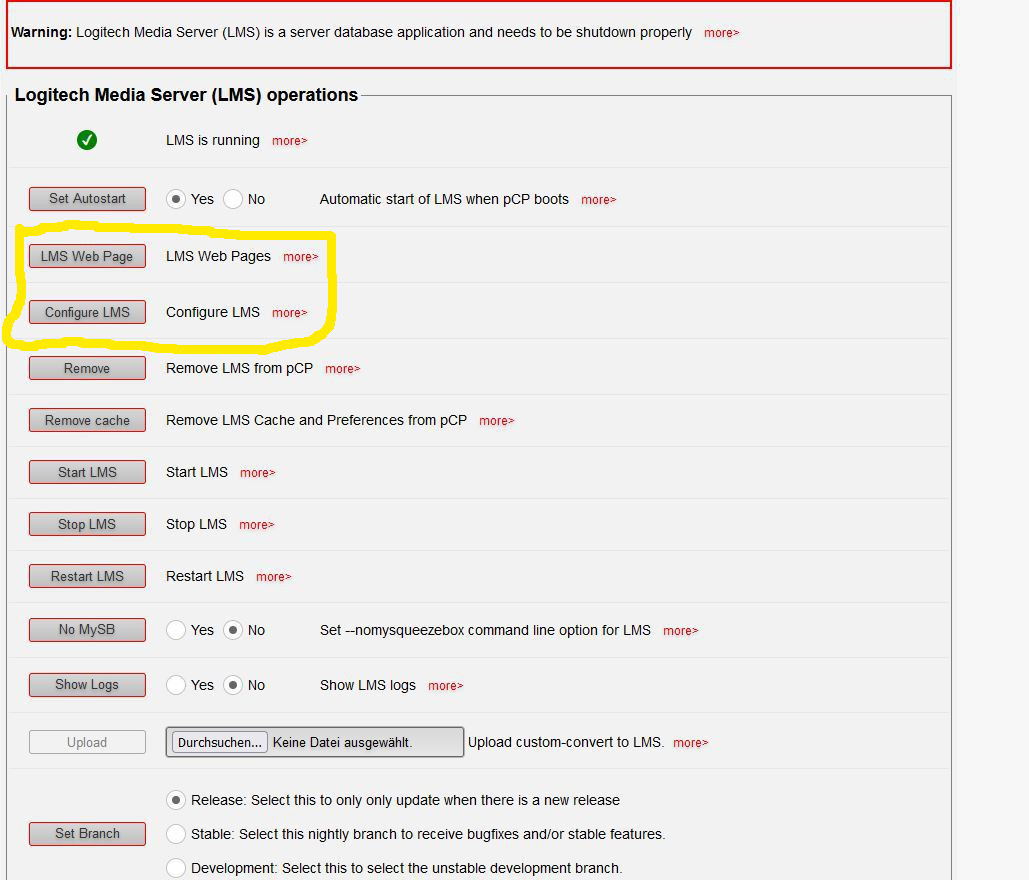The height and width of the screenshot is (880, 1029).
Task: Click the Set Branch button
Action: [x=87, y=833]
